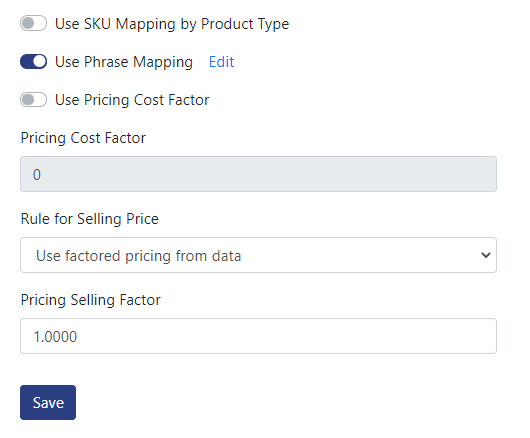Click the 0 value in the disabled field
530x438 pixels.
37,175
